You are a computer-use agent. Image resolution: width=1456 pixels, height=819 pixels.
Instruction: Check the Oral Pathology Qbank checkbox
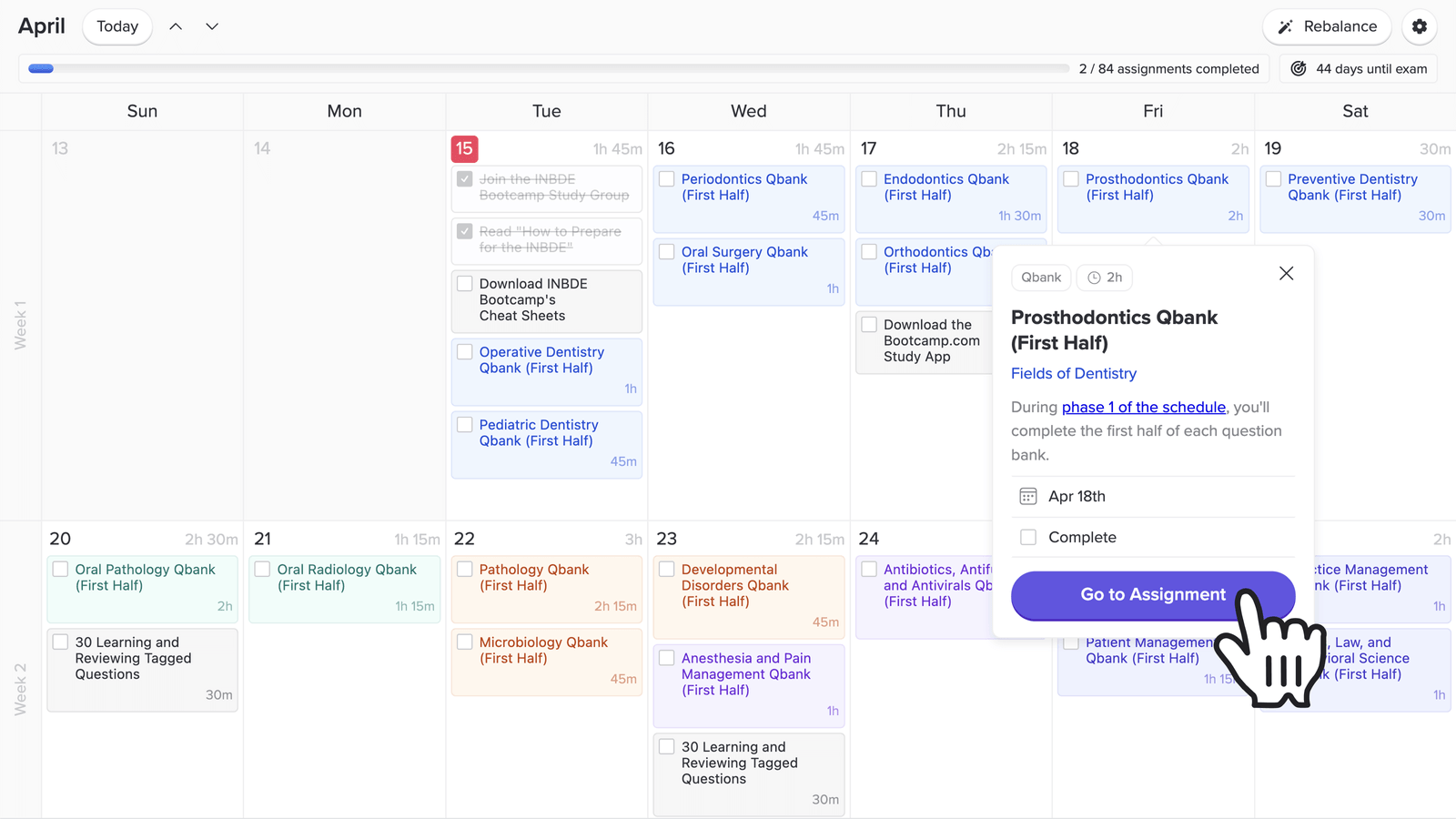(60, 569)
